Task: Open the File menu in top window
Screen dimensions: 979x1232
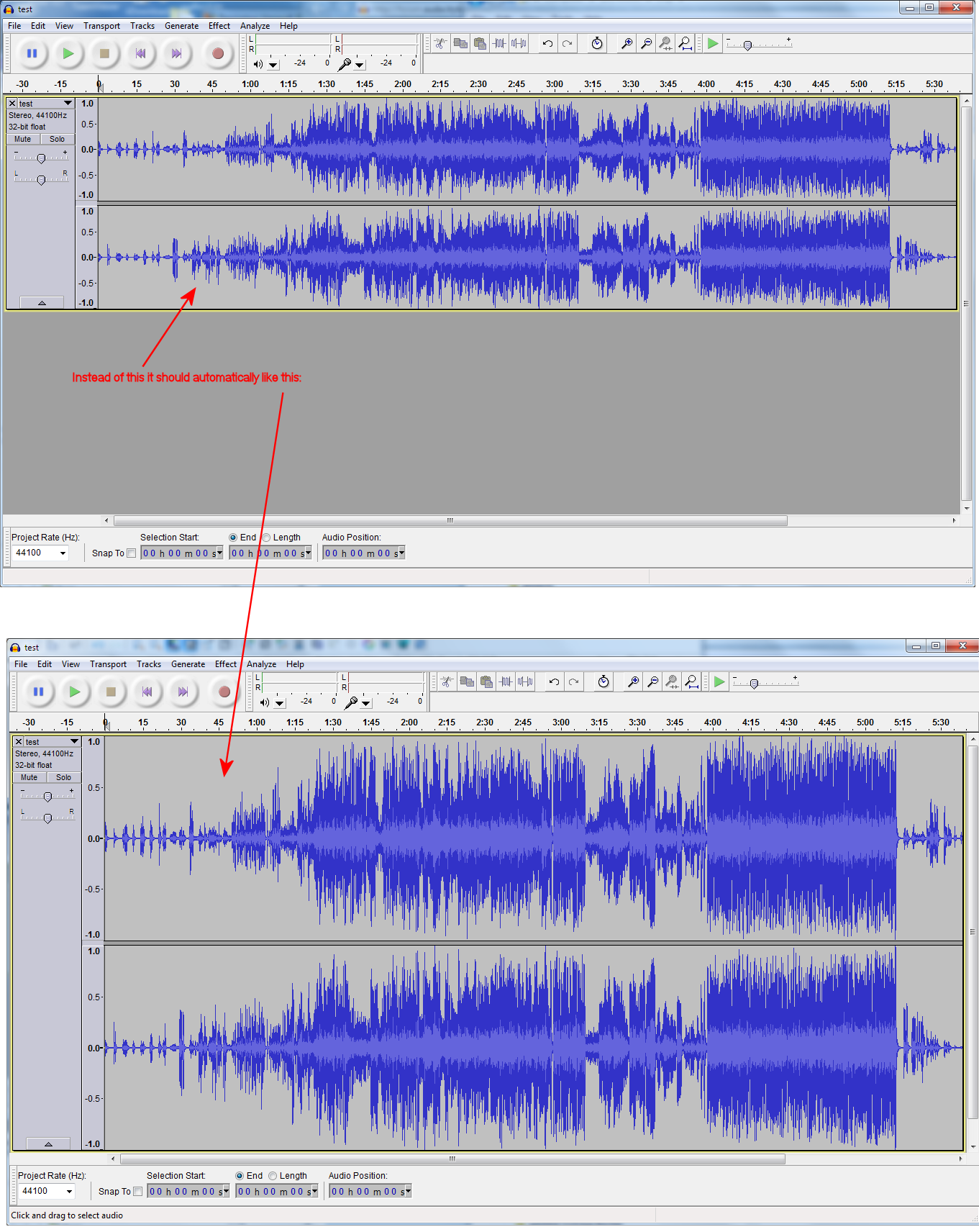Action: tap(14, 26)
